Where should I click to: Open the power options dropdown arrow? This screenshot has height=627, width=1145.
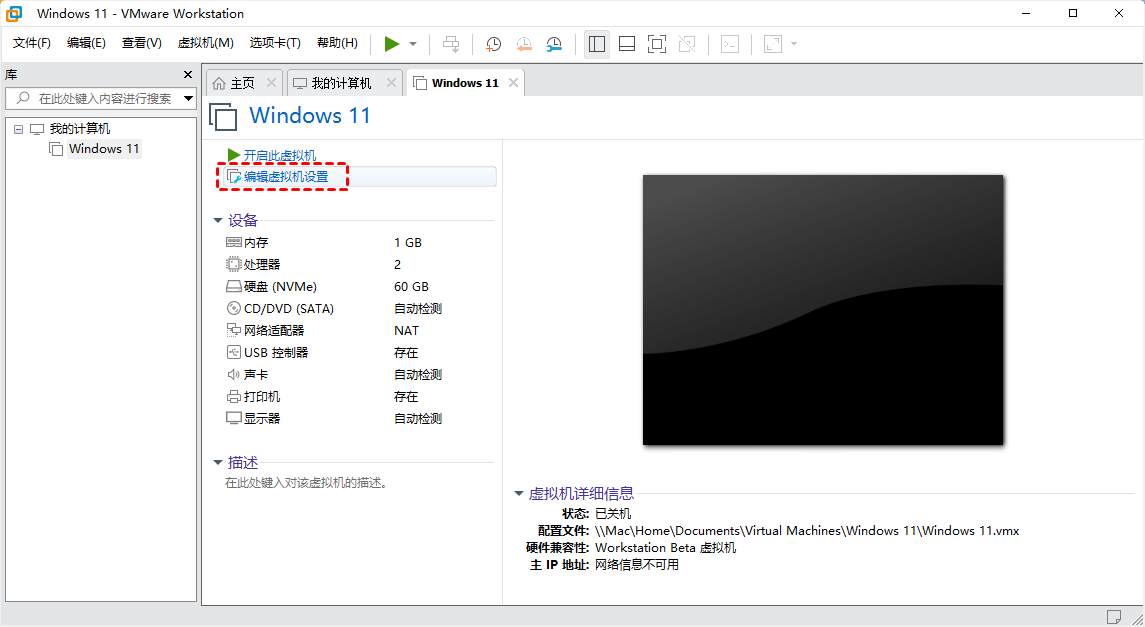[413, 44]
